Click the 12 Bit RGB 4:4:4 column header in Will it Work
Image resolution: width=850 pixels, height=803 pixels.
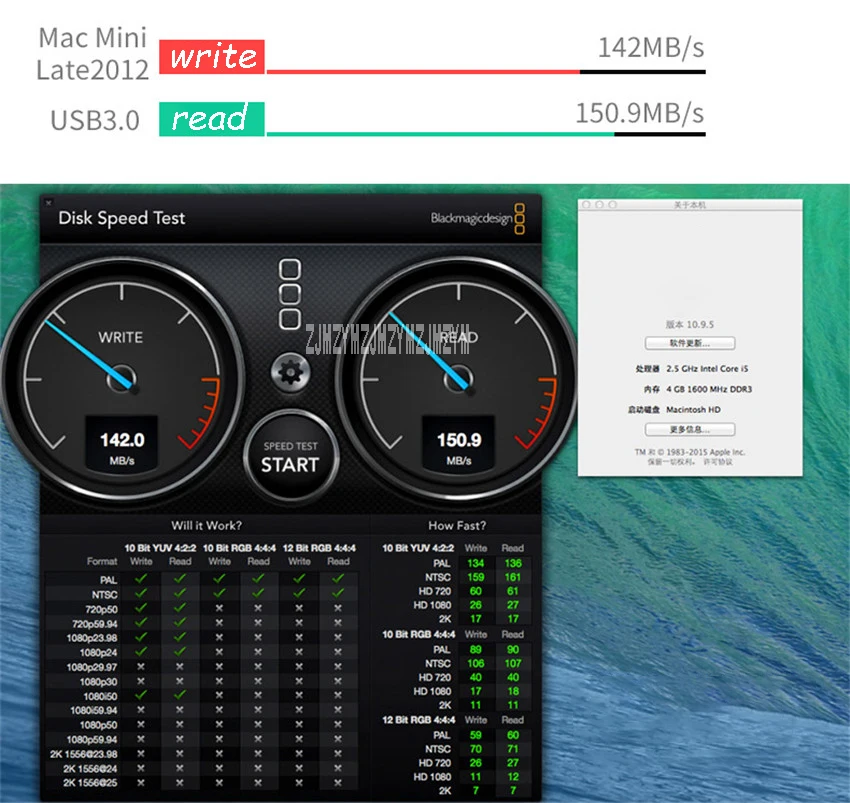(319, 548)
